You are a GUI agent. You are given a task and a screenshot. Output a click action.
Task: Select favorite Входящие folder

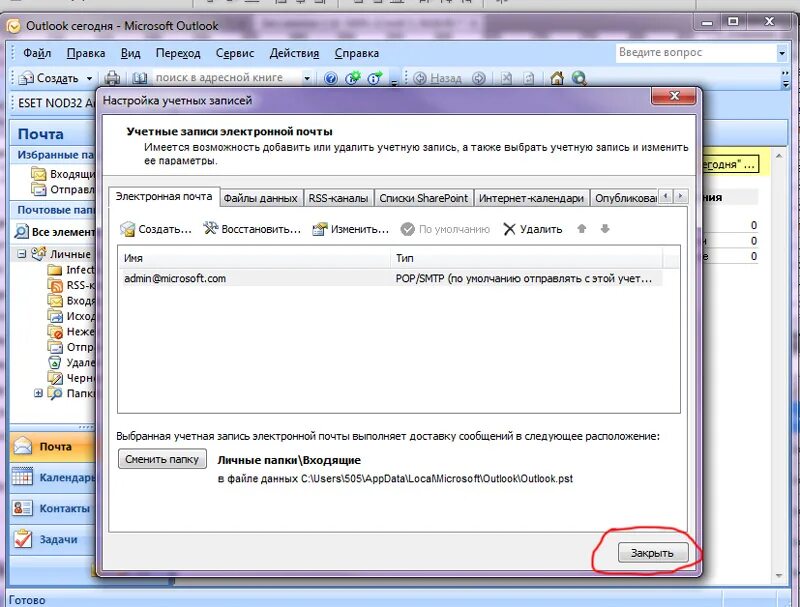point(63,174)
